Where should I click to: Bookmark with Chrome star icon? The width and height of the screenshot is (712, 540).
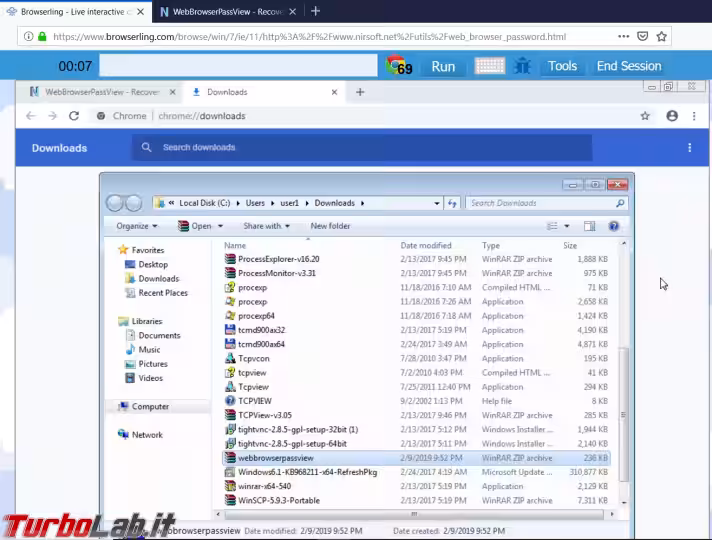645,116
